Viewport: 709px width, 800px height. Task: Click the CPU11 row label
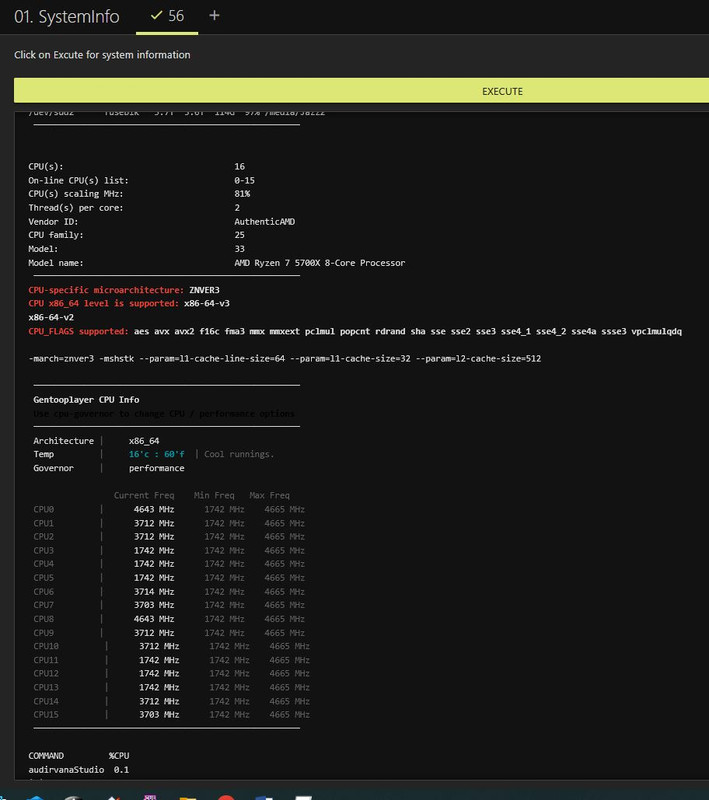click(46, 660)
